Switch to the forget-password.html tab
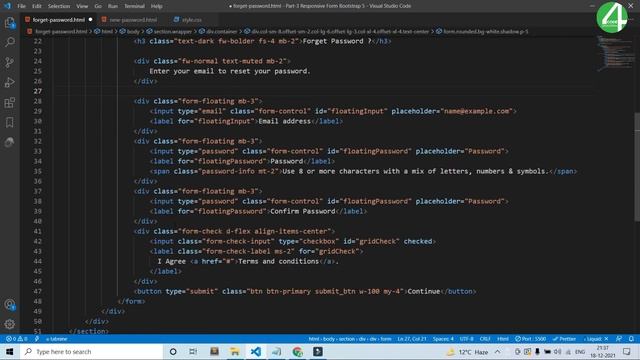The width and height of the screenshot is (640, 360). pos(58,20)
